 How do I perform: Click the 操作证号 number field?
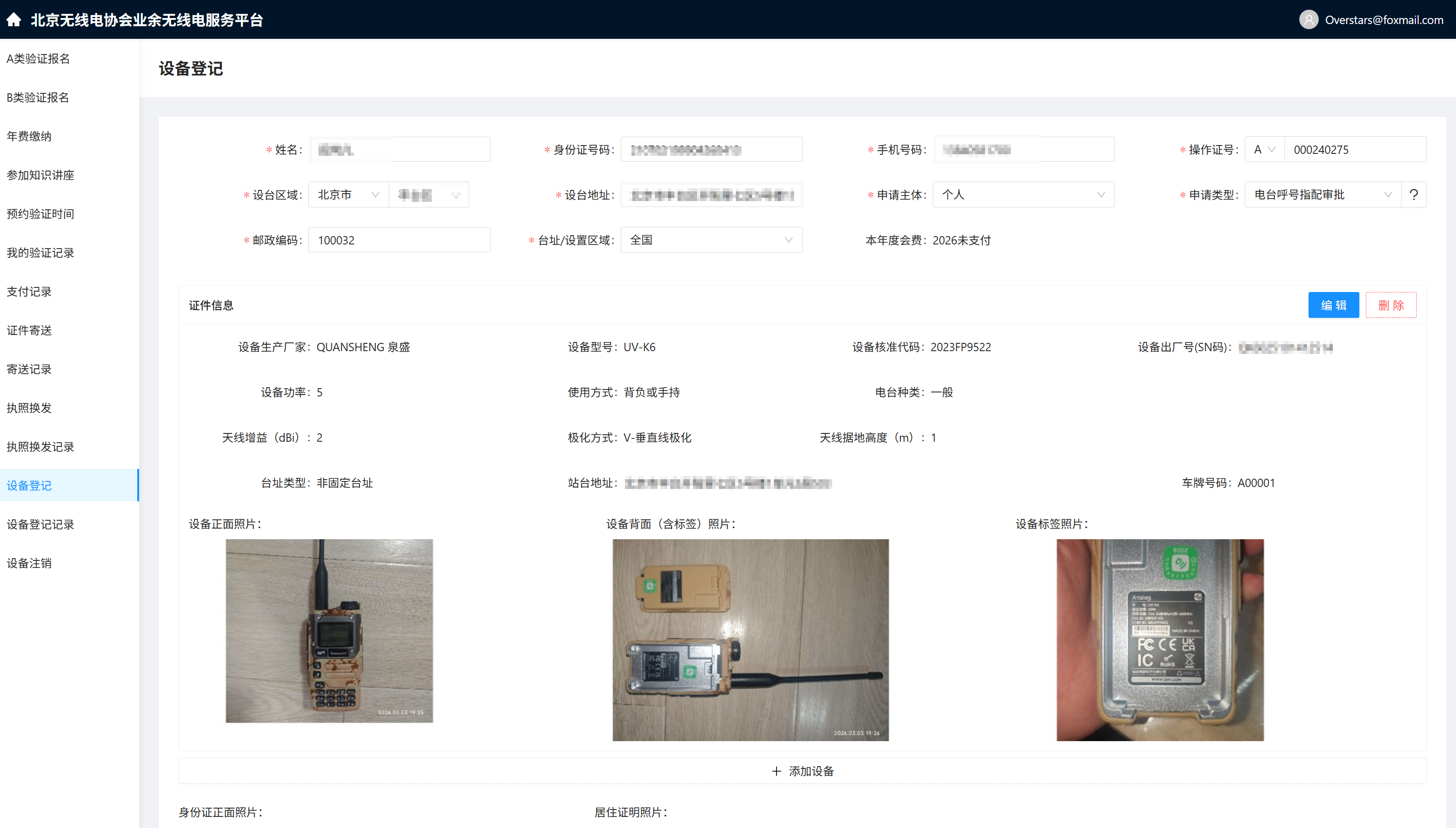pos(1355,150)
